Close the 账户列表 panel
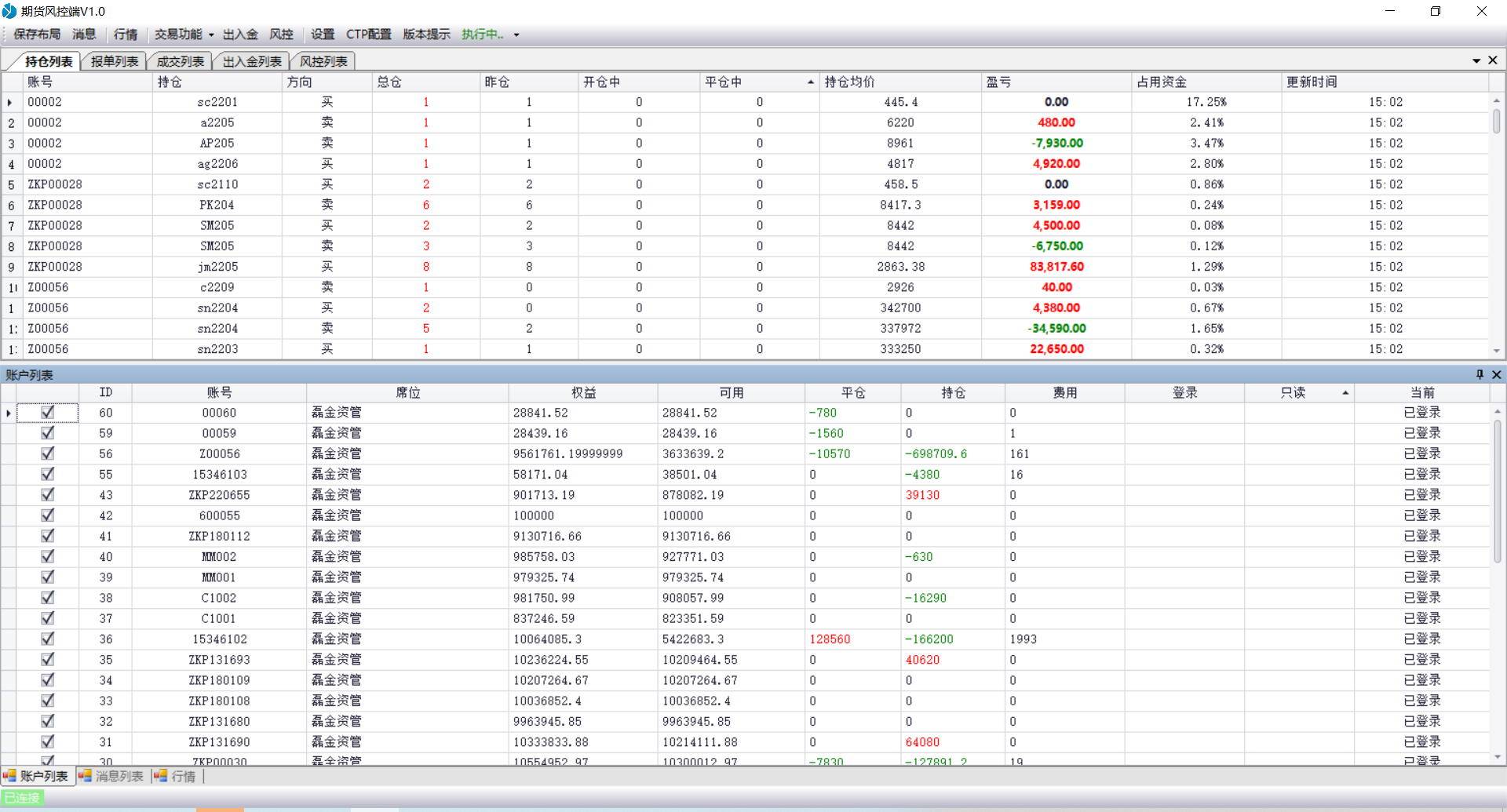 [x=1496, y=374]
